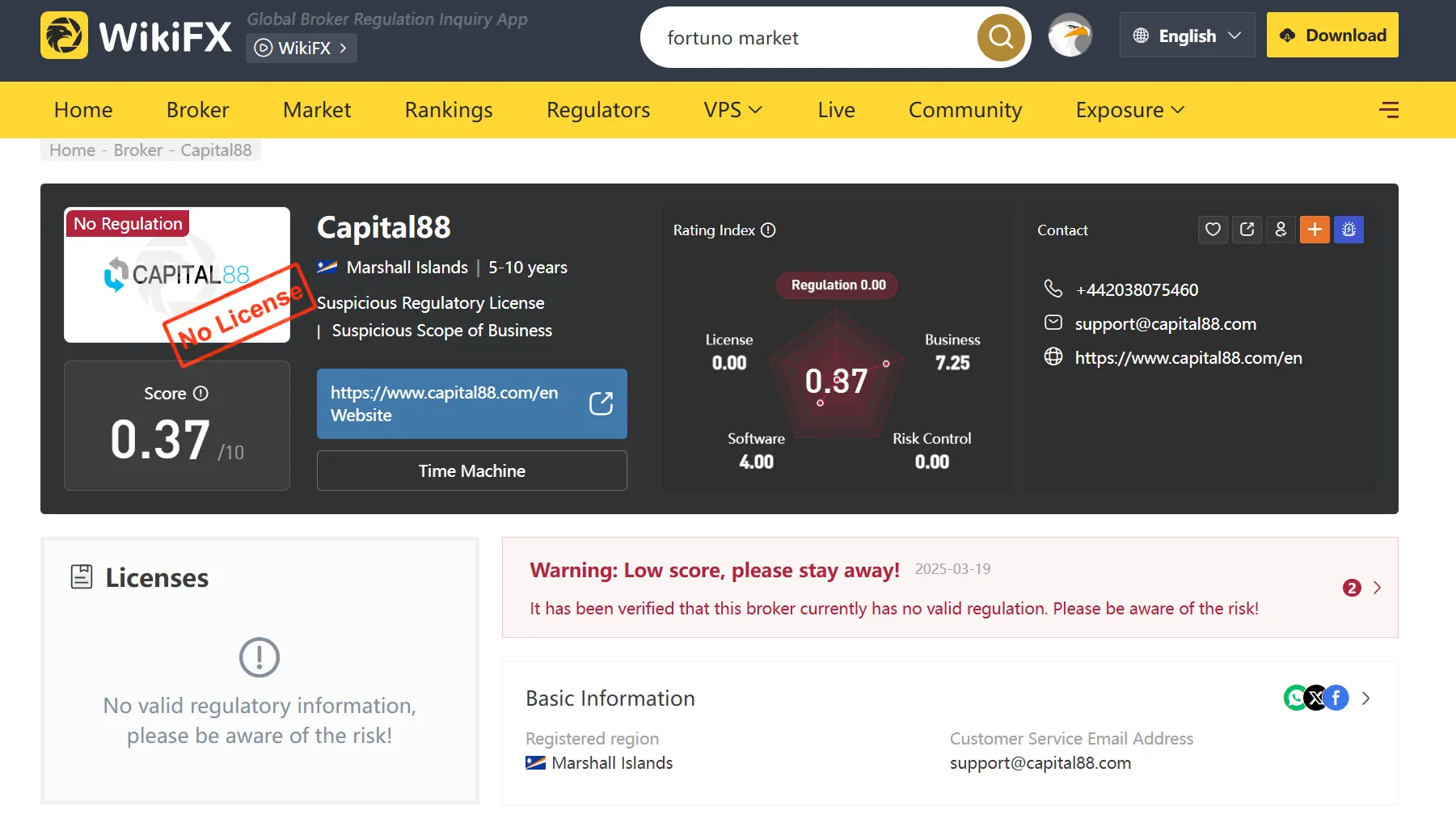Open the eagle avatar profile icon
This screenshot has width=1456, height=827.
tap(1070, 36)
